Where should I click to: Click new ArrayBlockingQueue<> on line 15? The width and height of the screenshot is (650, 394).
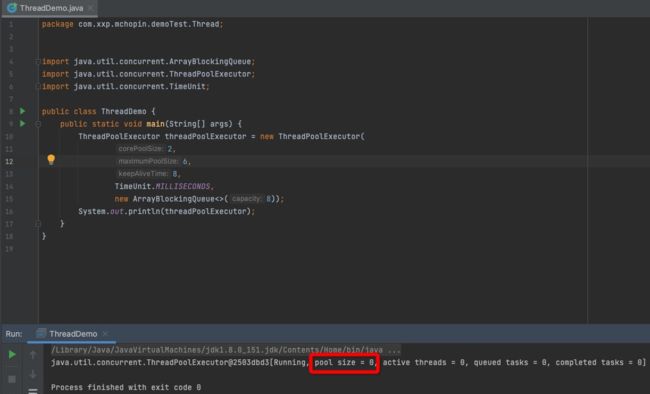point(170,199)
